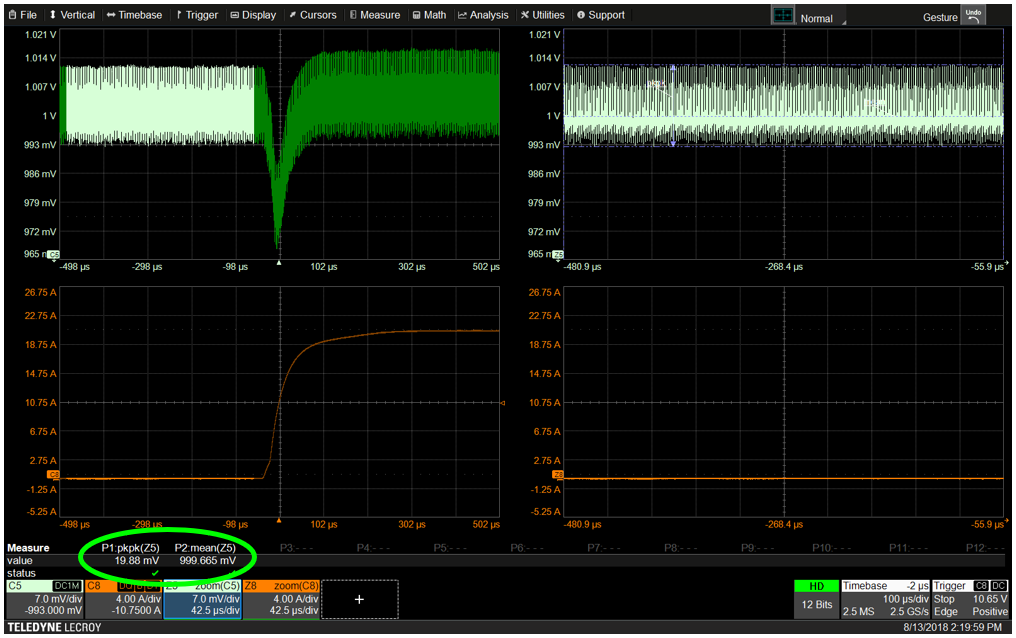
Task: Click the P1 pkpk(Z5) measurement
Action: point(130,548)
